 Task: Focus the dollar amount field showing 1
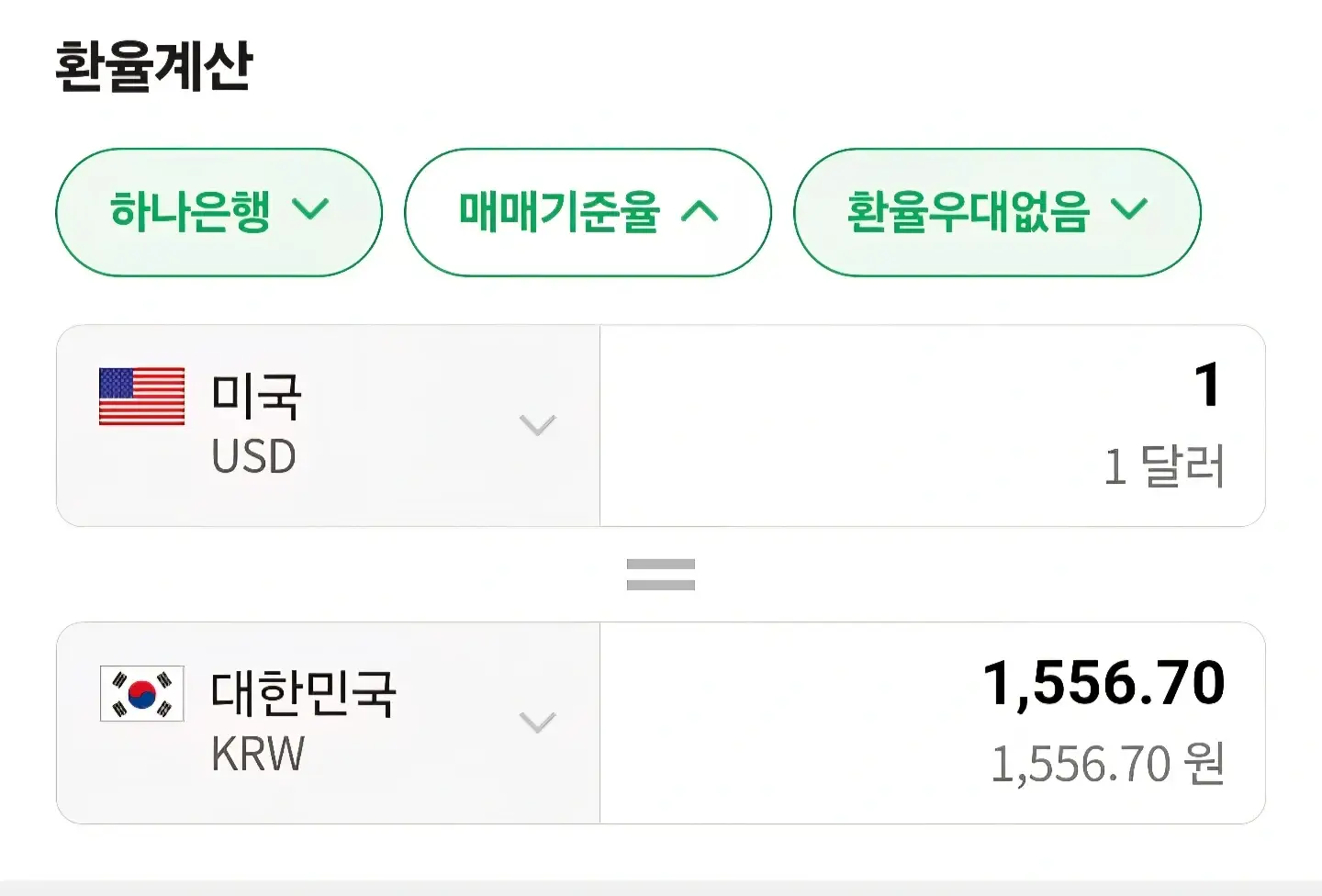[933, 426]
